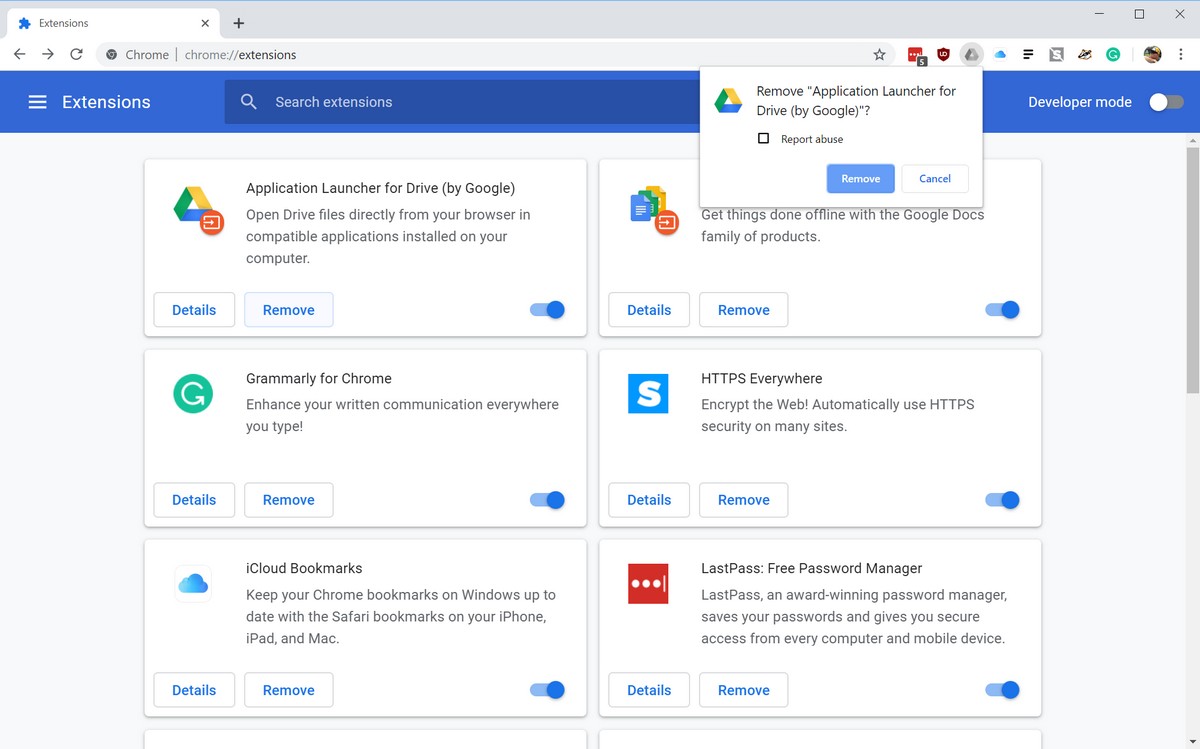Click the Grammarly icon in the toolbar
Screen dimensions: 1200x749
(x=1112, y=54)
